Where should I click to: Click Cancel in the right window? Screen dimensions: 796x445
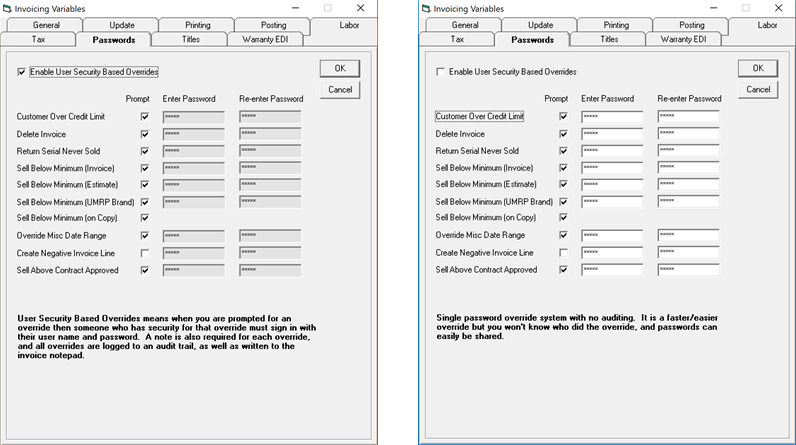(758, 89)
